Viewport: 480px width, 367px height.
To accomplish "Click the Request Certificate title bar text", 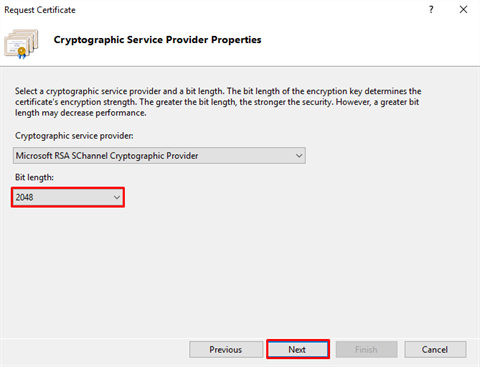I will click(40, 10).
